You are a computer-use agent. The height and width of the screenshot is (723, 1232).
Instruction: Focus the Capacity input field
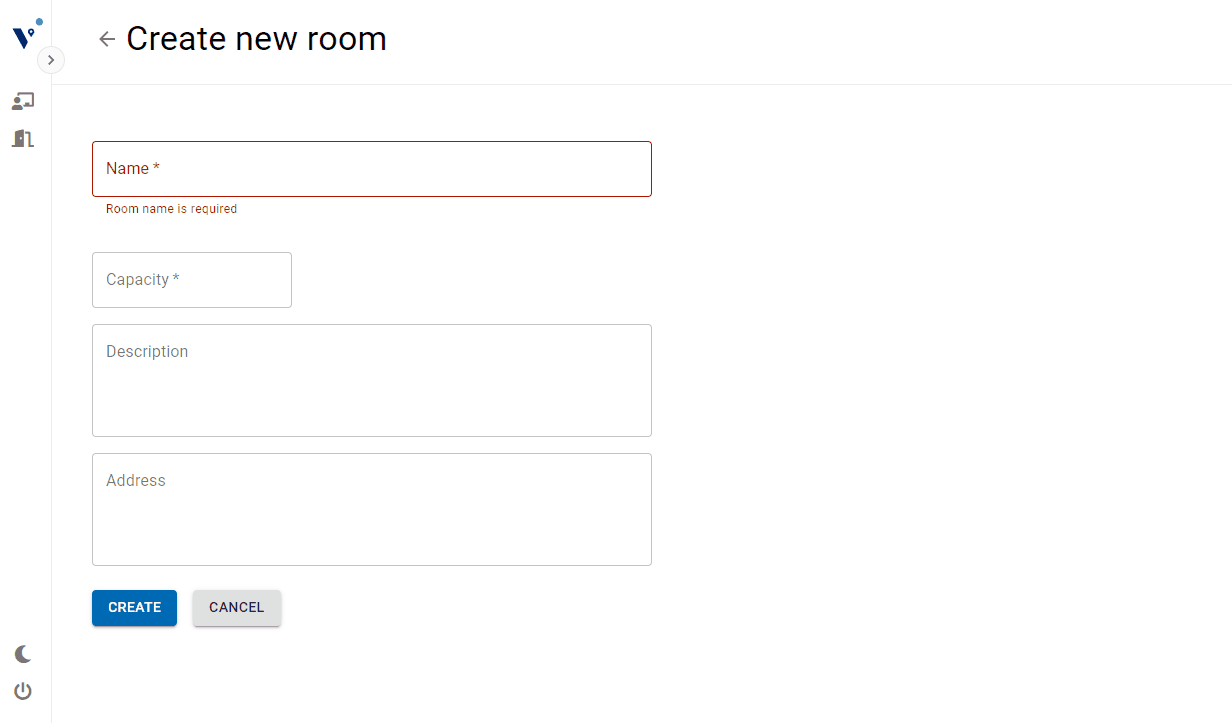pos(191,279)
